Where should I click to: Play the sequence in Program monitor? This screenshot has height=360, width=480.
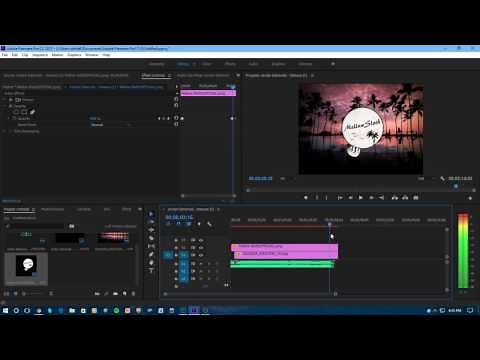(x=361, y=198)
